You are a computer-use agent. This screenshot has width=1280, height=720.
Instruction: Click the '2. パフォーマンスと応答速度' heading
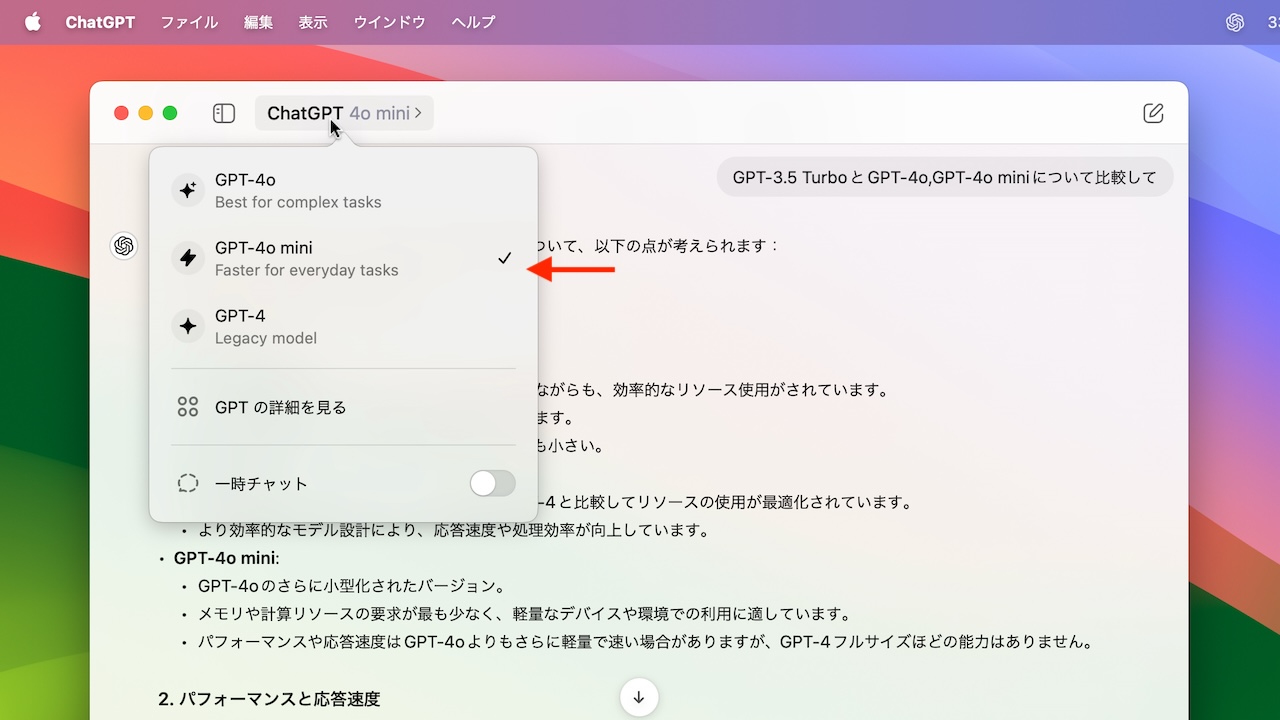(x=269, y=699)
